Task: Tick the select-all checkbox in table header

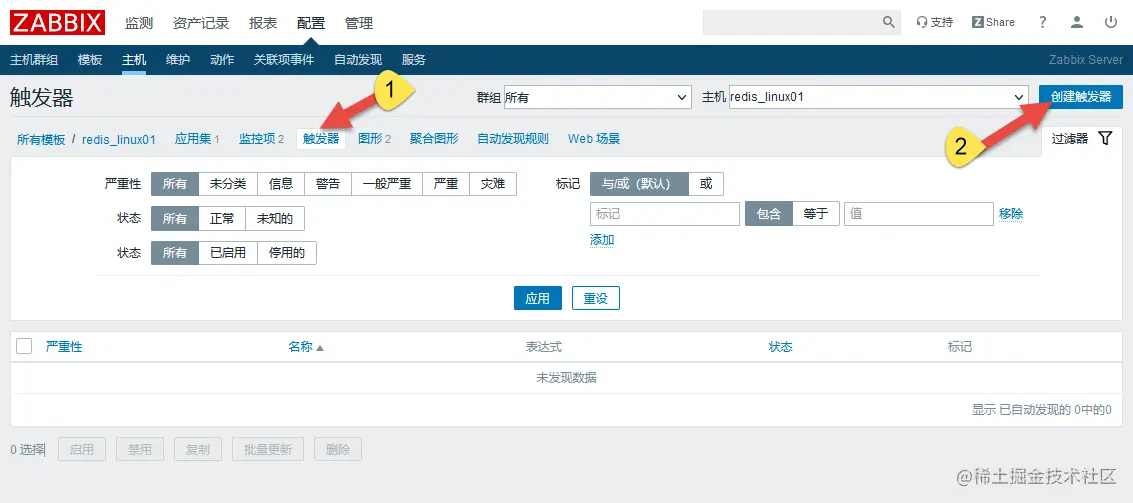Action: [x=25, y=346]
